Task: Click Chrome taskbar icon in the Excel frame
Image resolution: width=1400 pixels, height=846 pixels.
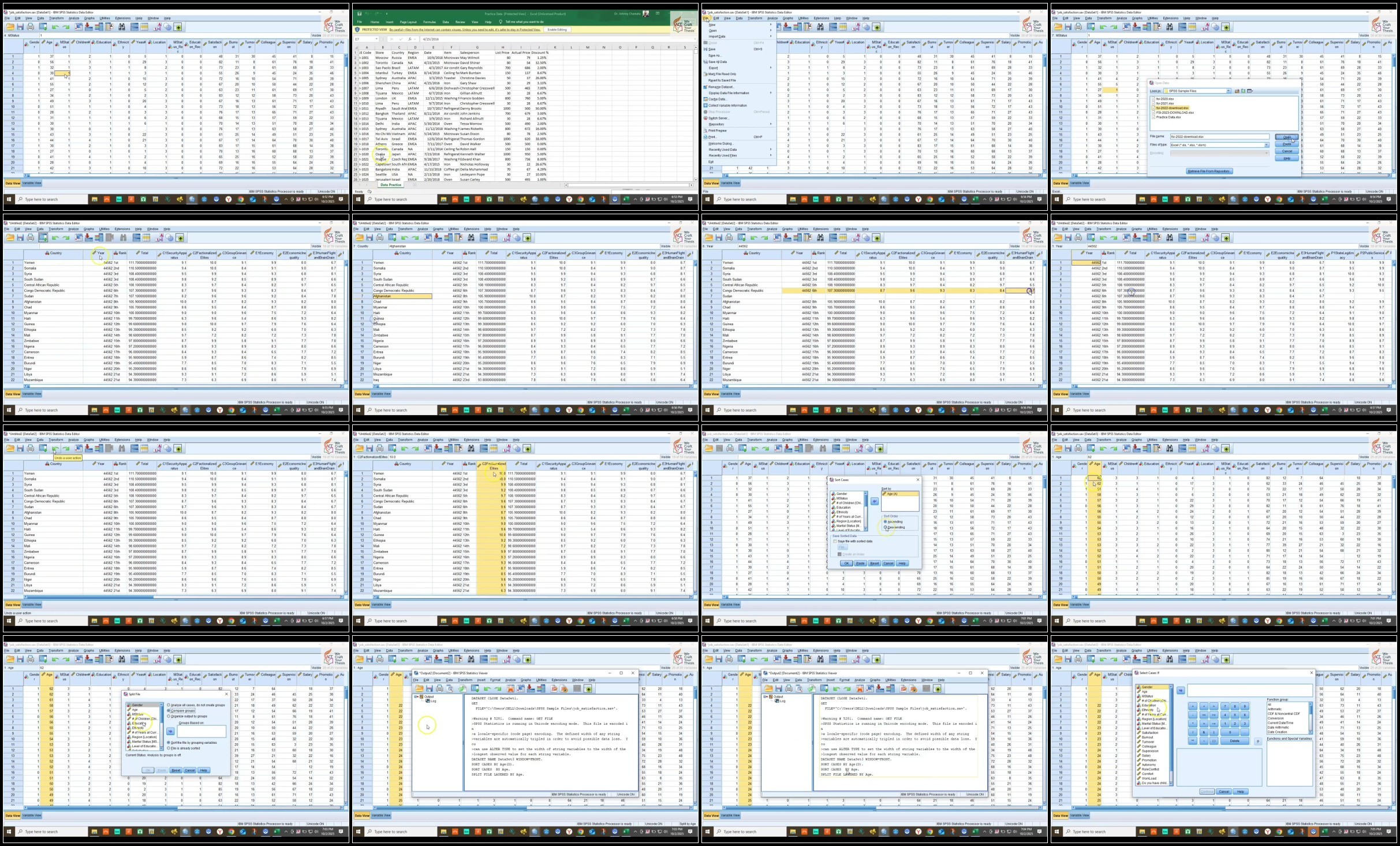Action: click(x=580, y=199)
